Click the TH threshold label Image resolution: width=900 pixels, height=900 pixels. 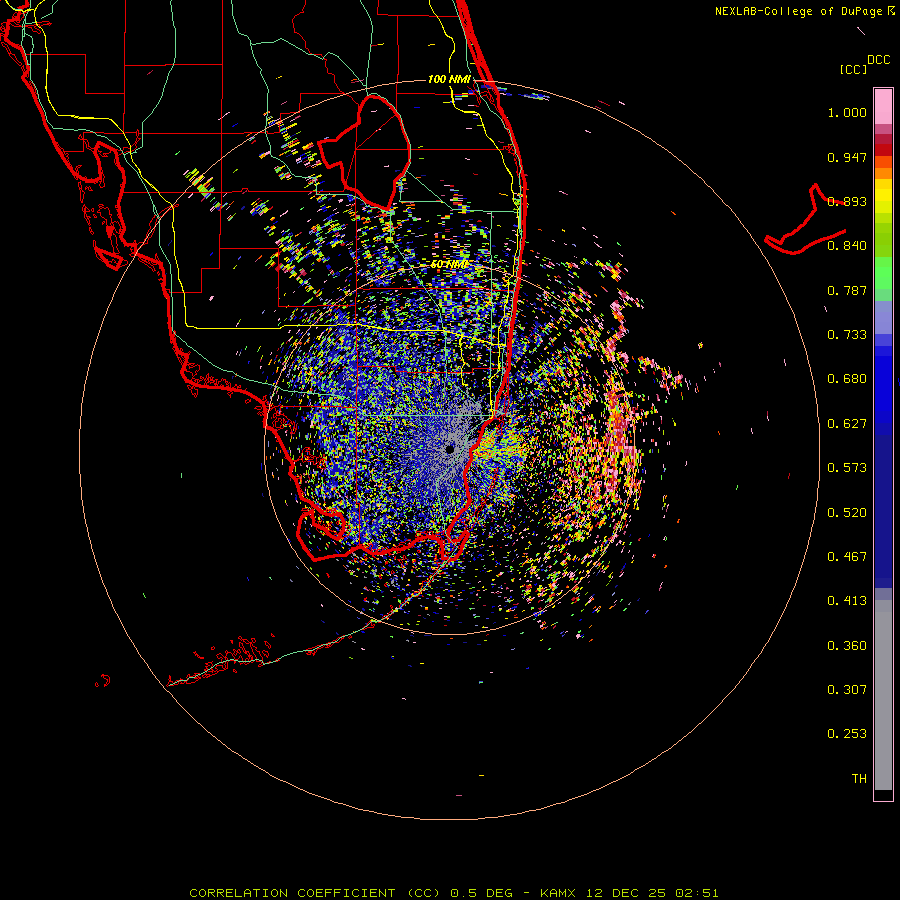point(859,779)
